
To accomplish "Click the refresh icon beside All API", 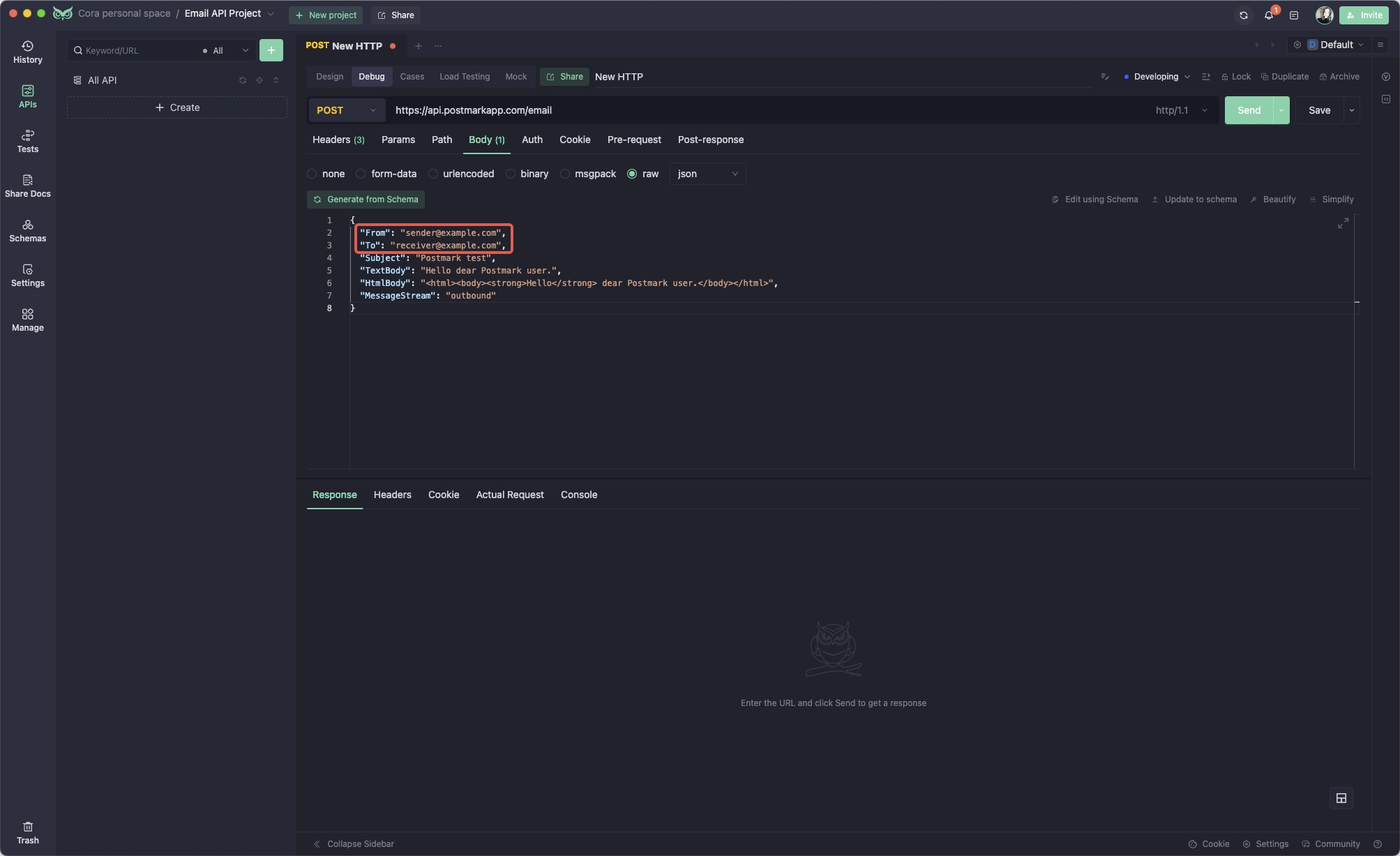I will coord(243,80).
